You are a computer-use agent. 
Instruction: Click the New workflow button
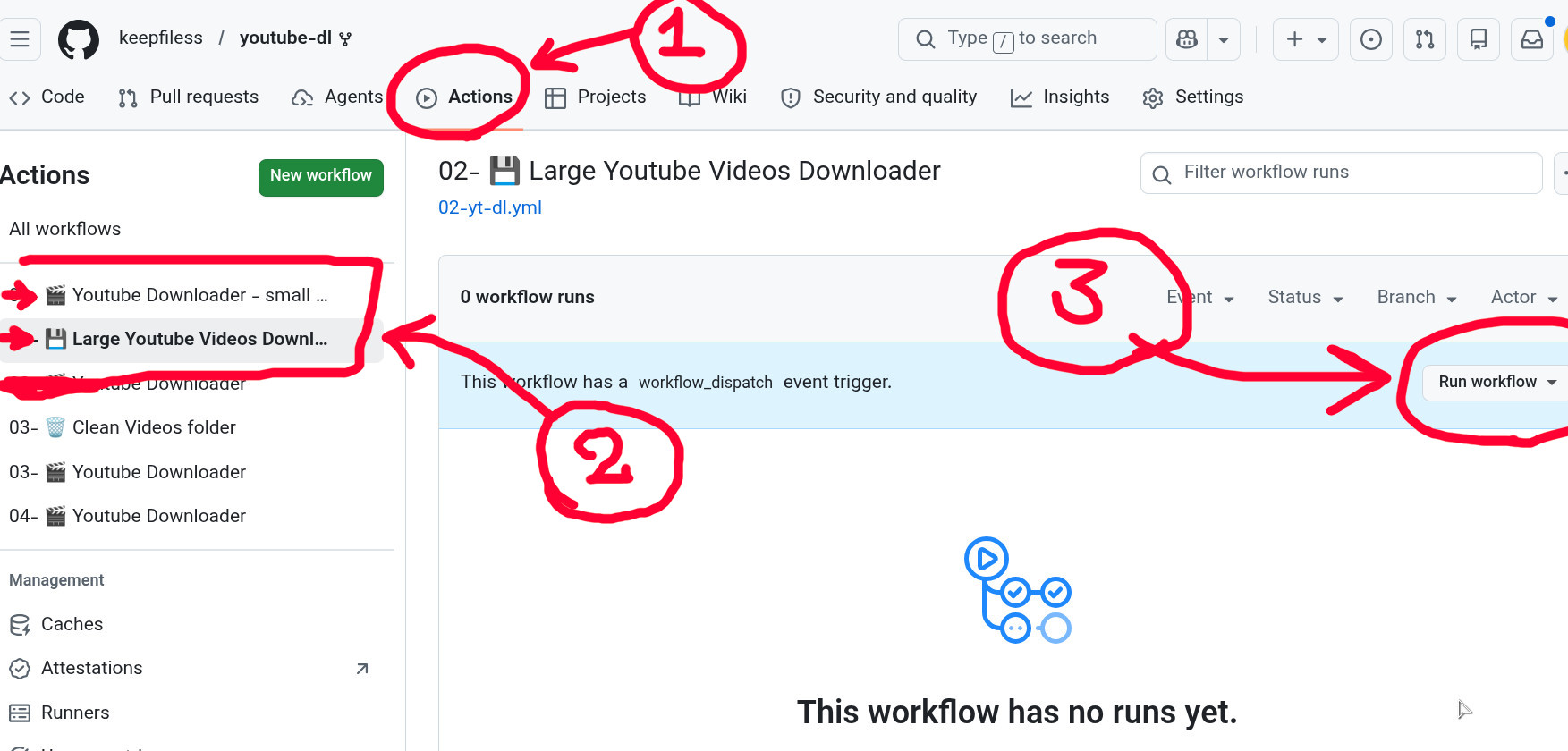pyautogui.click(x=321, y=176)
